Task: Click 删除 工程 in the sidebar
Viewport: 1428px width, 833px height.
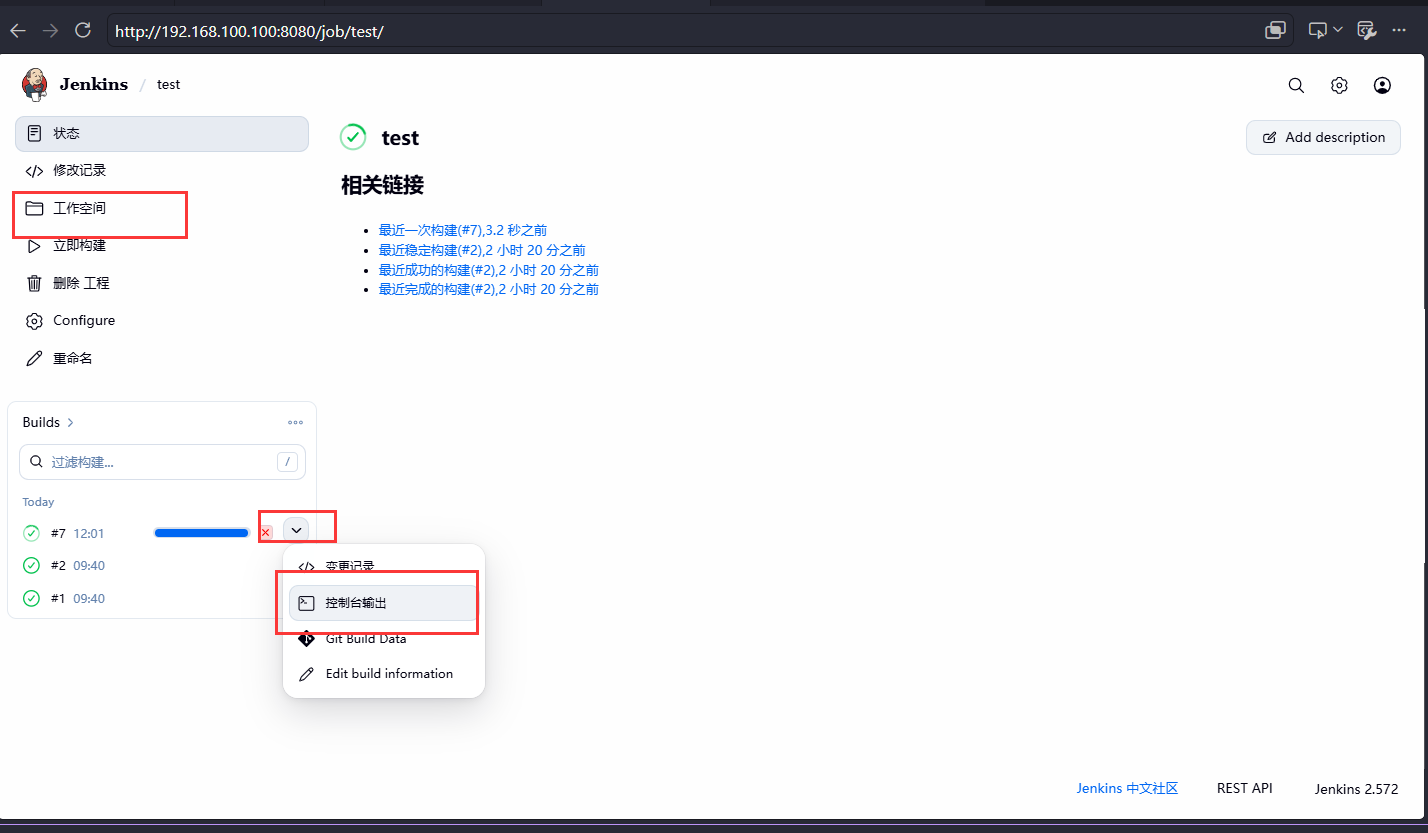Action: [162, 283]
